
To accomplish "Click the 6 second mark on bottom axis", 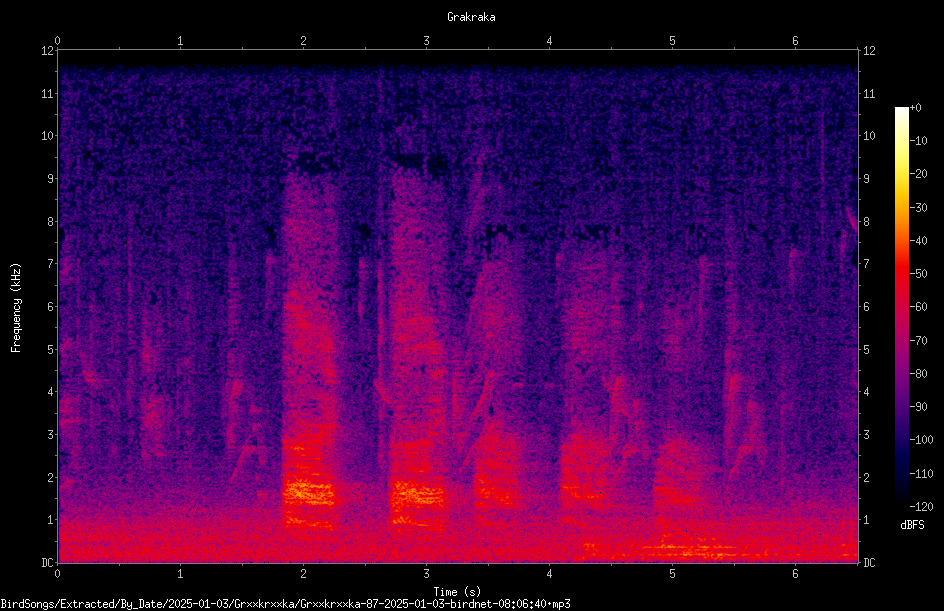I will [795, 574].
